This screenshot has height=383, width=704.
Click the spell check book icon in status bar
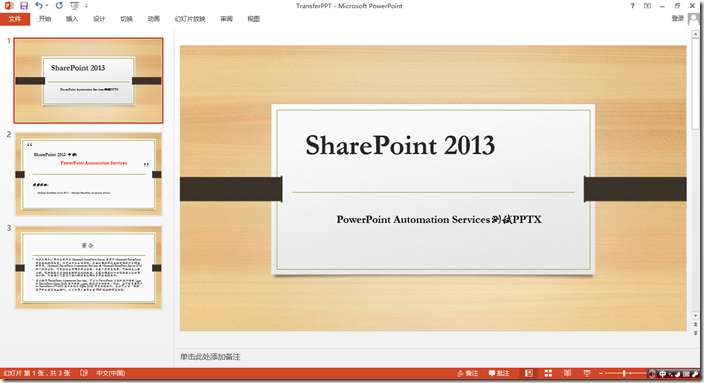pos(84,373)
